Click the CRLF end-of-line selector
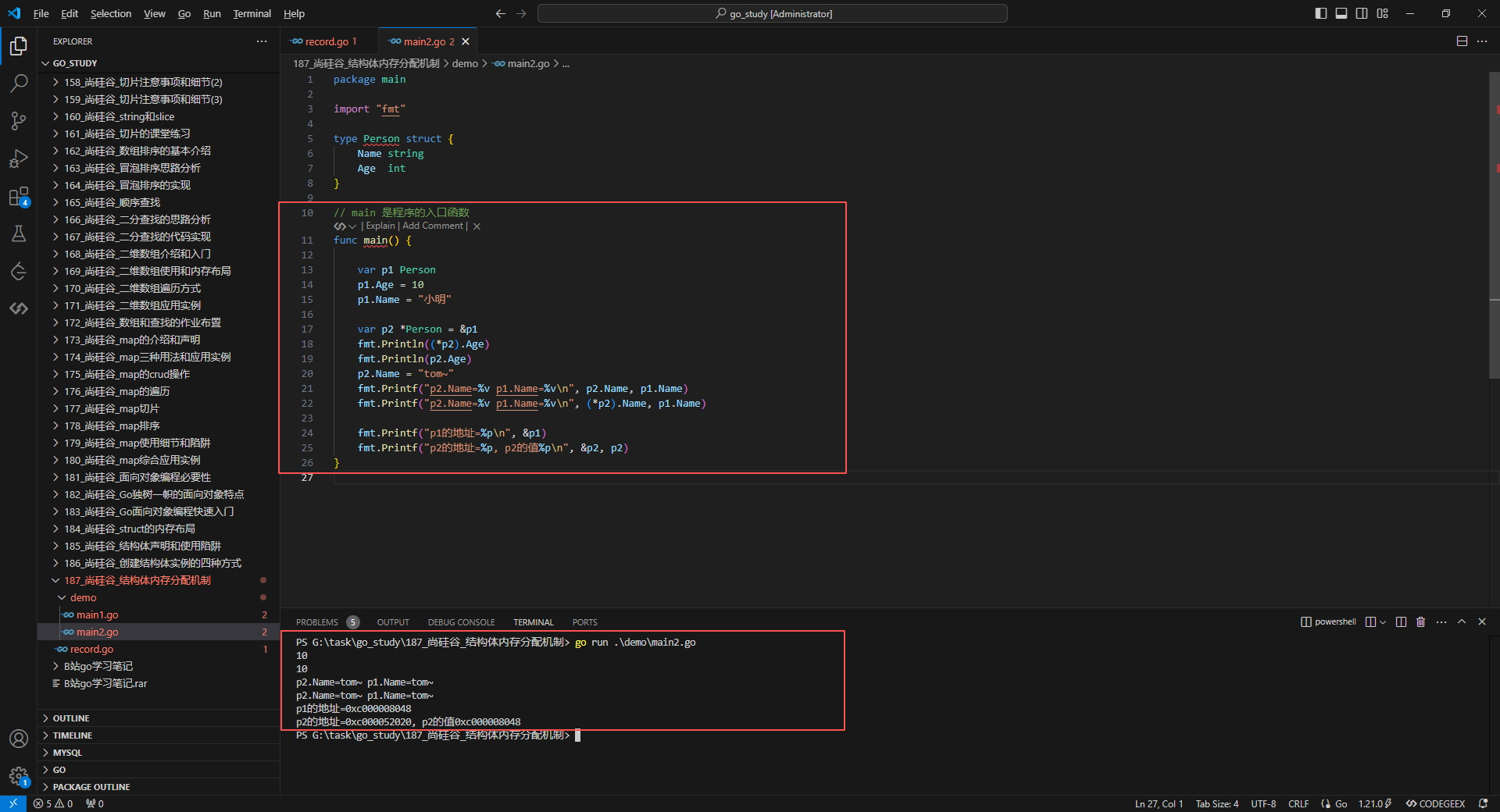Image resolution: width=1500 pixels, height=812 pixels. tap(1298, 803)
